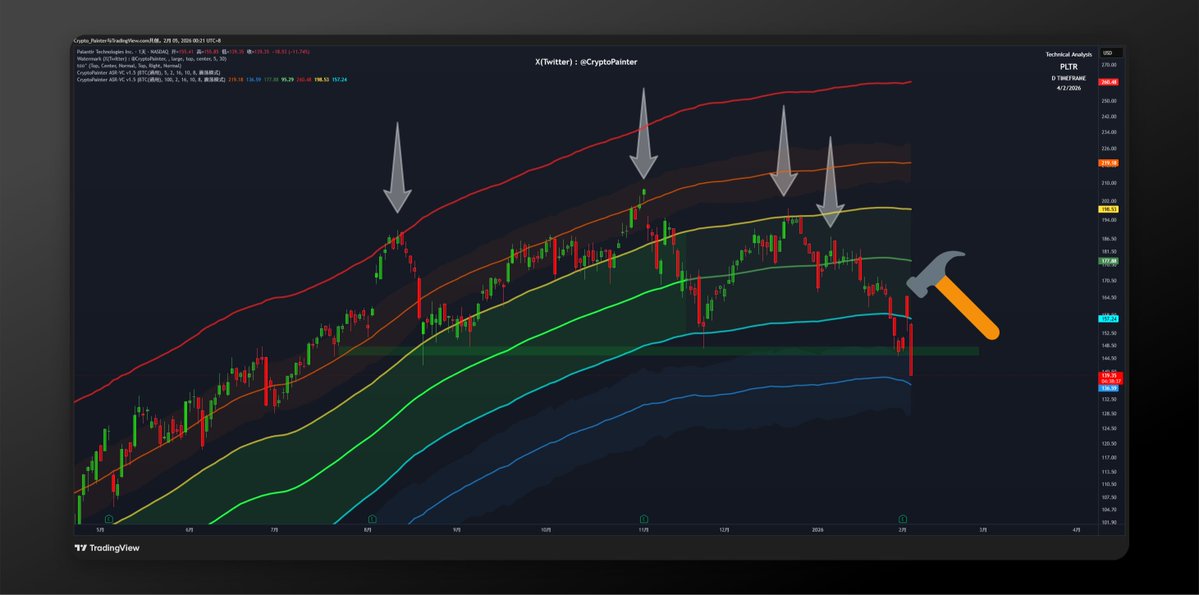Image resolution: width=1199 pixels, height=595 pixels.
Task: Click the 12月 time axis label
Action: pos(724,529)
